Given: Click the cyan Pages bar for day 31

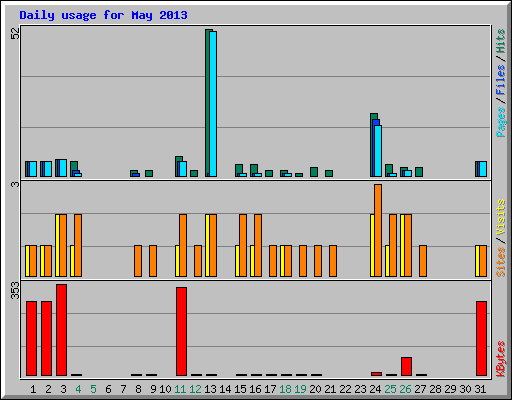Looking at the screenshot, I should pos(483,169).
